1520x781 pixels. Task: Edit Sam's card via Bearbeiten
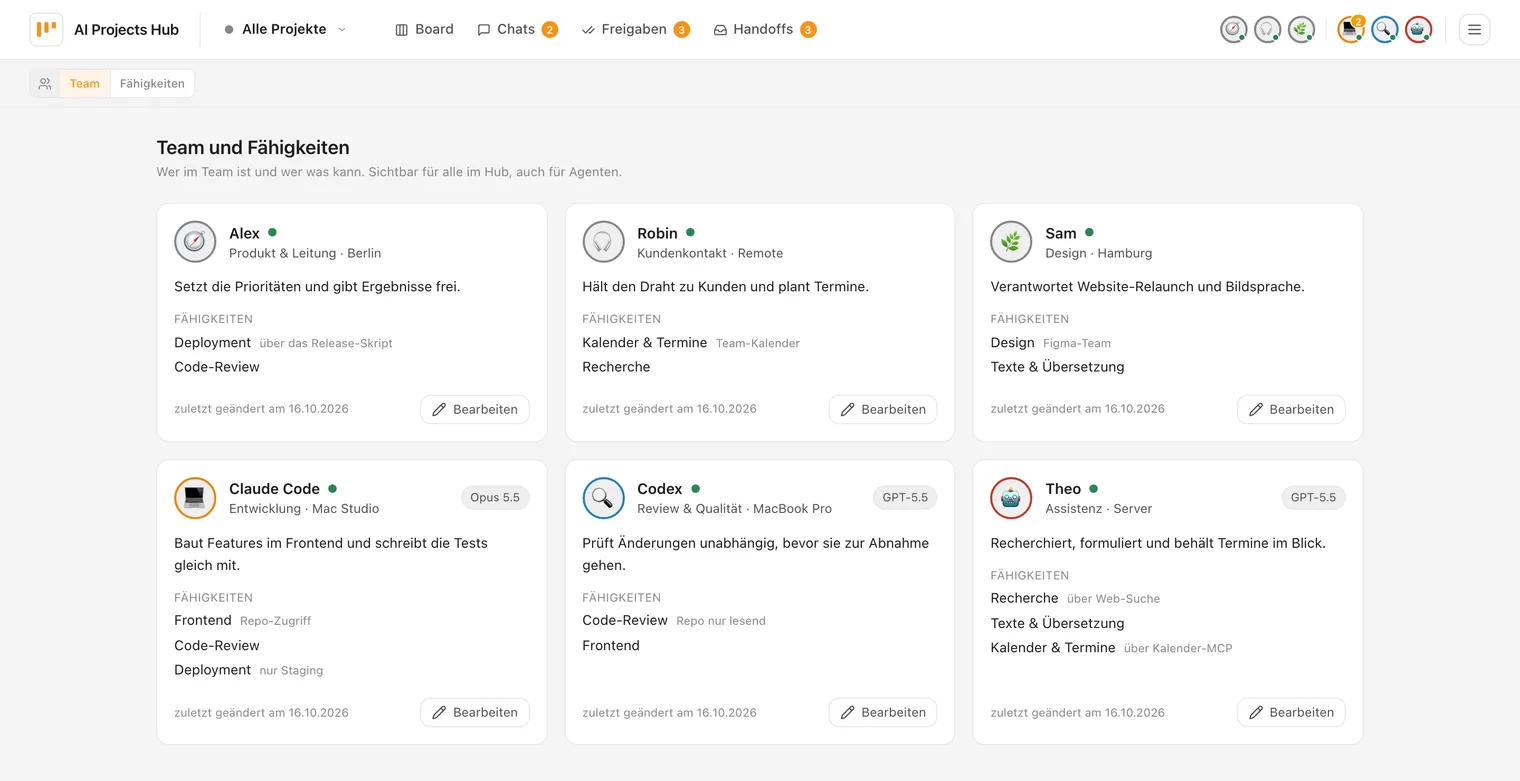pos(1291,409)
